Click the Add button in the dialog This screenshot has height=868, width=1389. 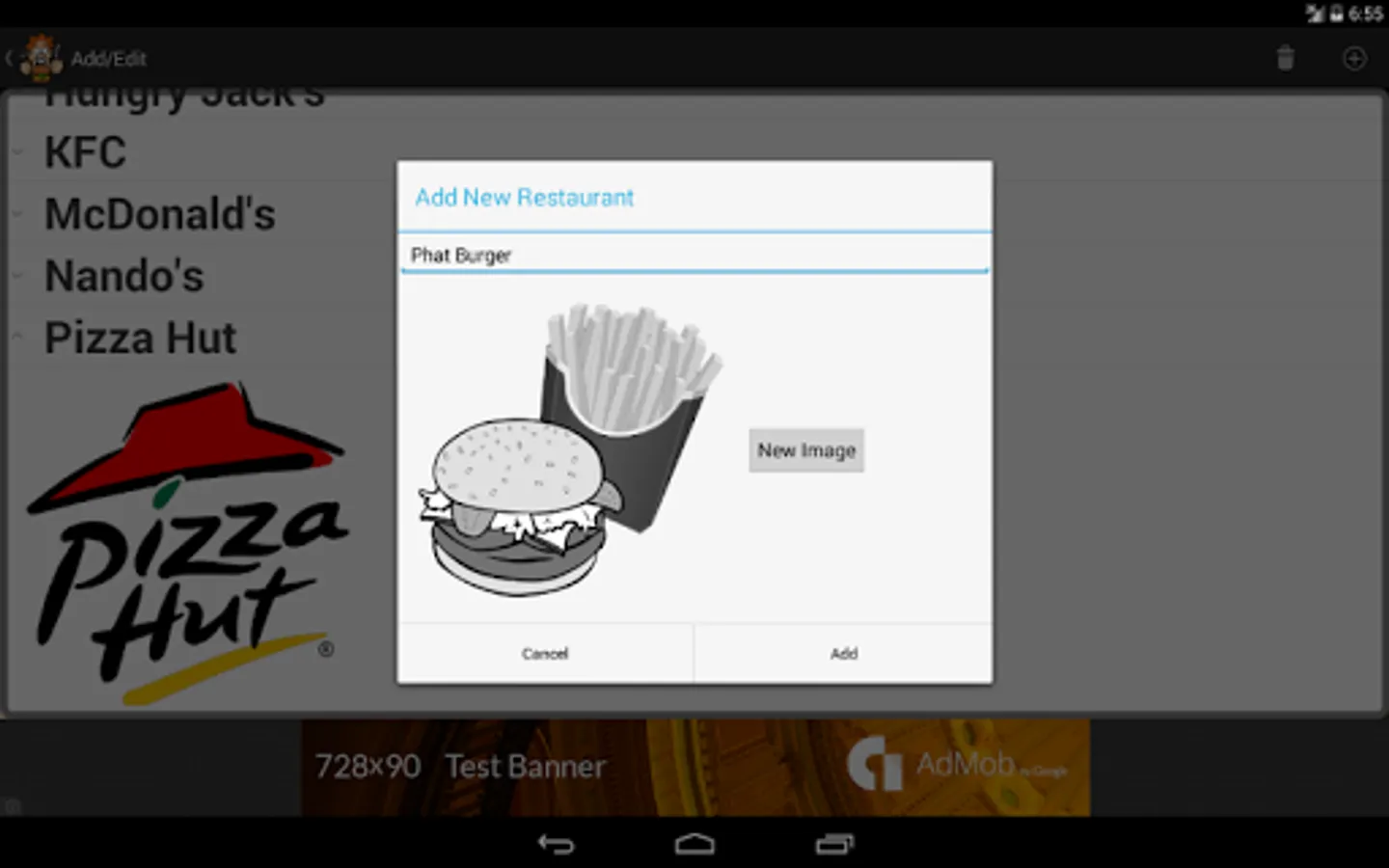(x=844, y=654)
